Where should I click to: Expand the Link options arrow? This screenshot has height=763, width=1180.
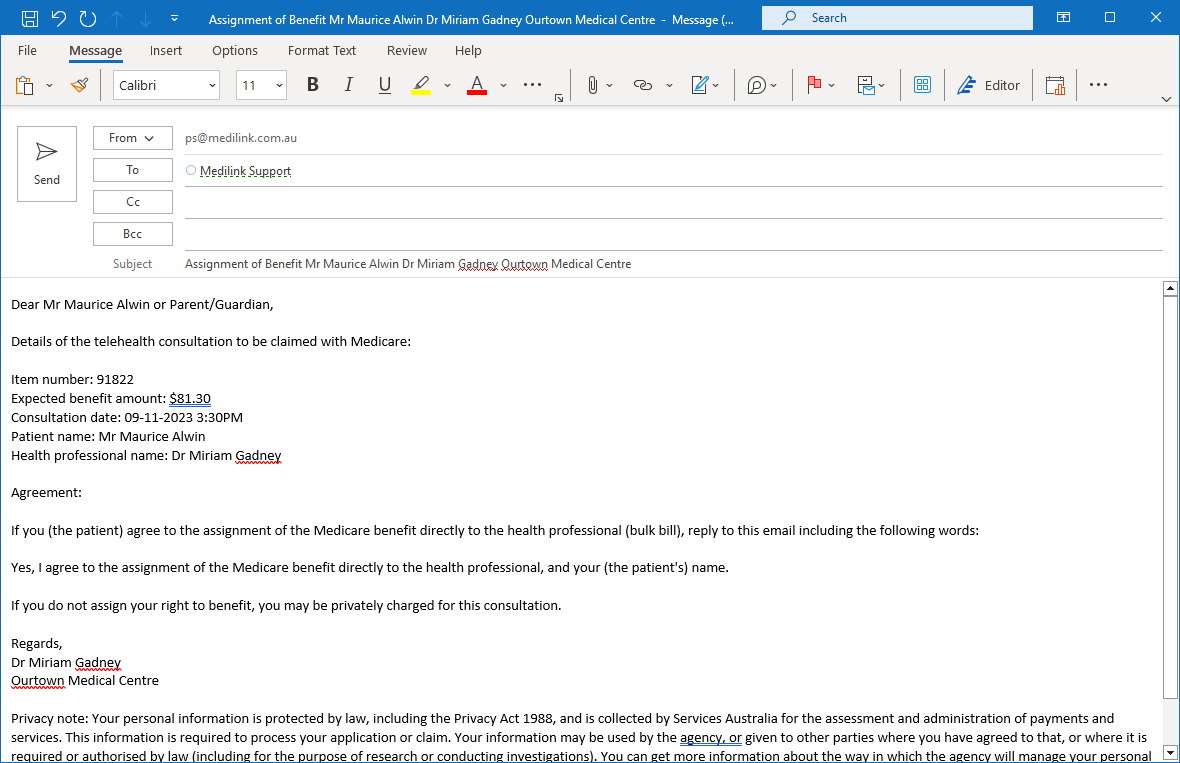coord(669,86)
